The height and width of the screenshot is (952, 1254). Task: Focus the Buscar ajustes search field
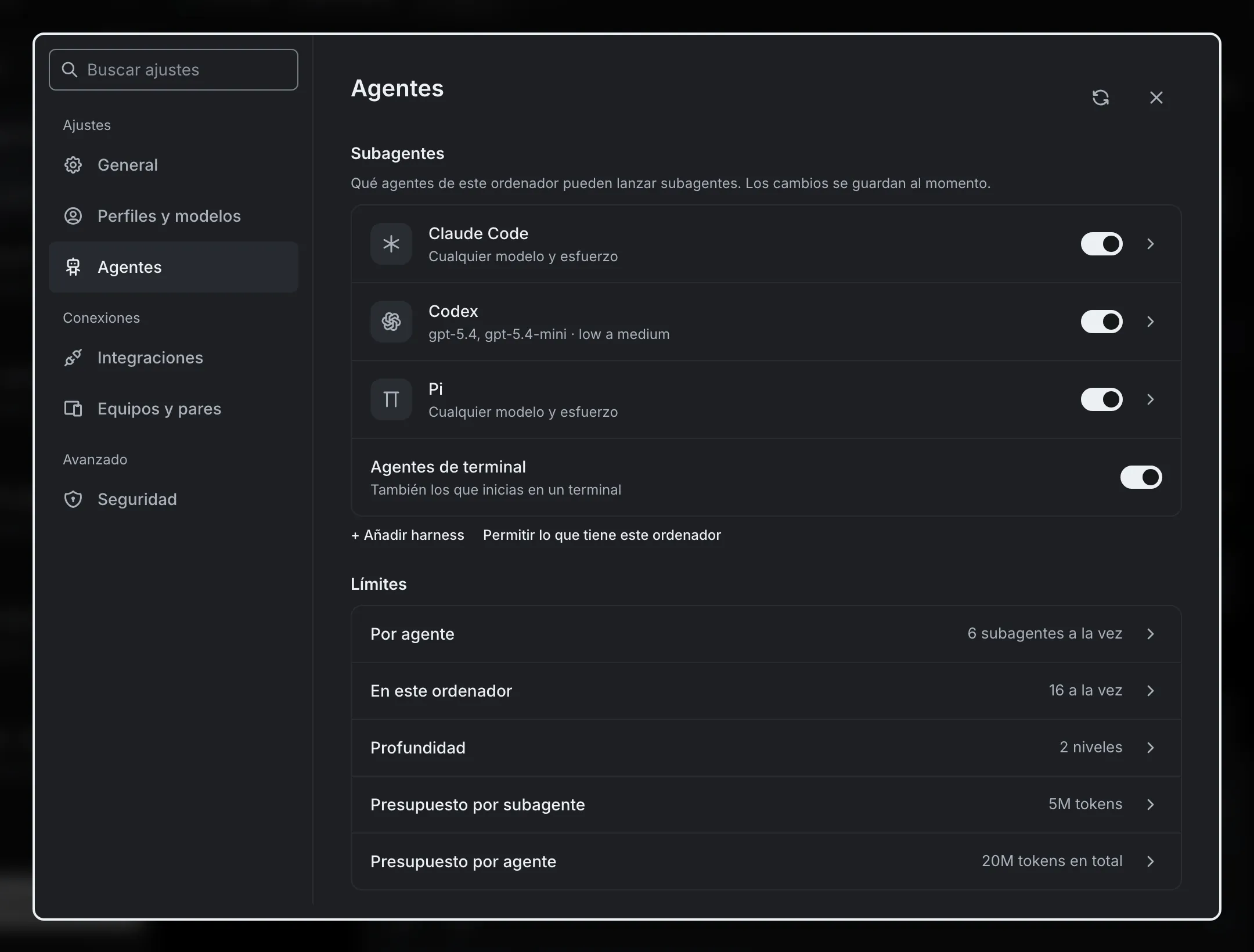[x=174, y=70]
